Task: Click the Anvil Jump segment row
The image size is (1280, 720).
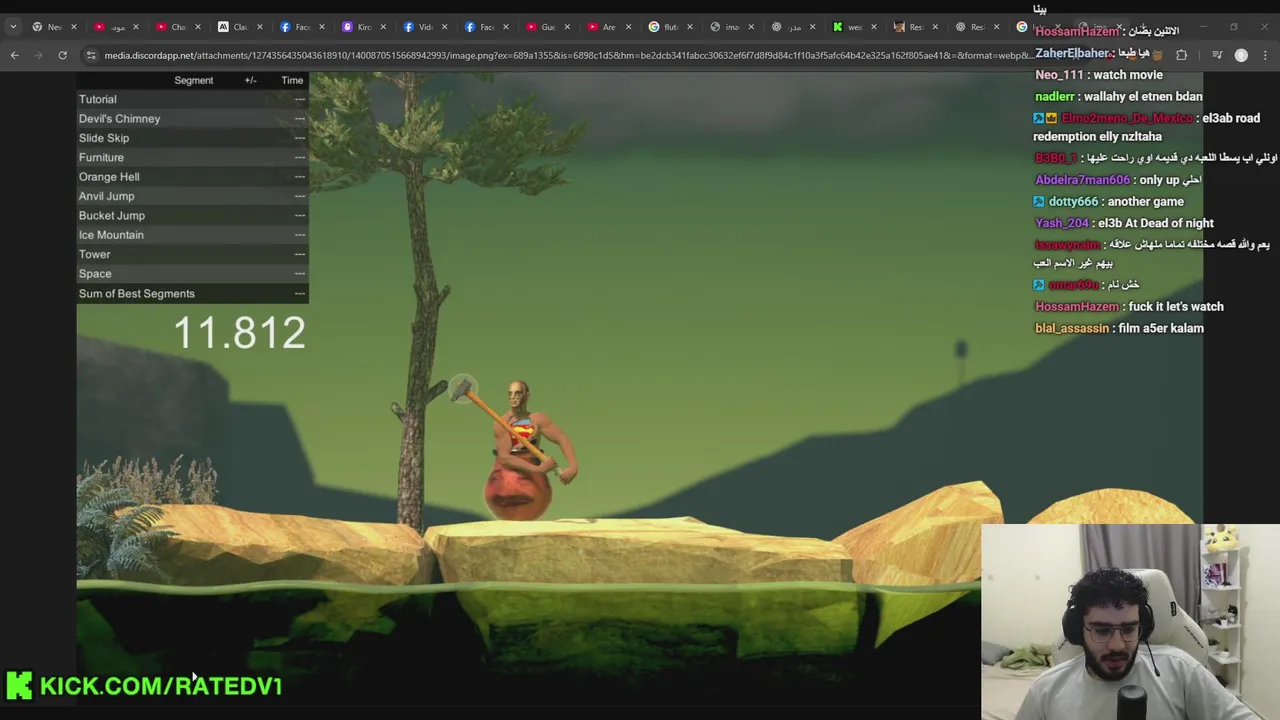Action: [x=192, y=196]
